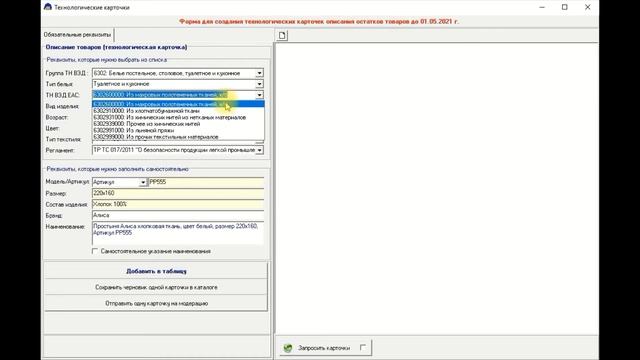Select 6302991000 Из льняной пряжи option
Viewport: 640px width, 360px height.
point(178,130)
